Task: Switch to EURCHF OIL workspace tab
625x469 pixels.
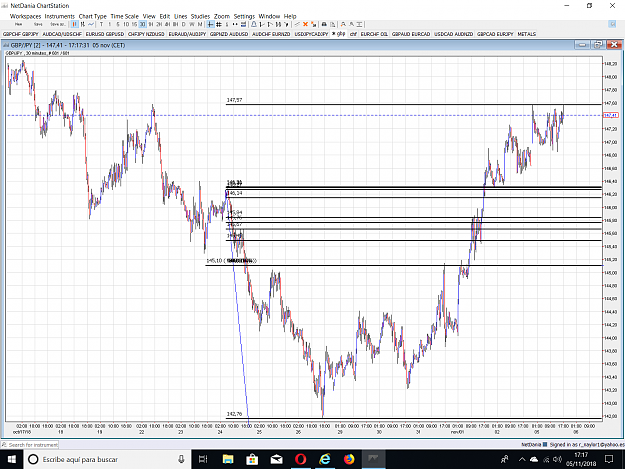Action: click(x=374, y=34)
